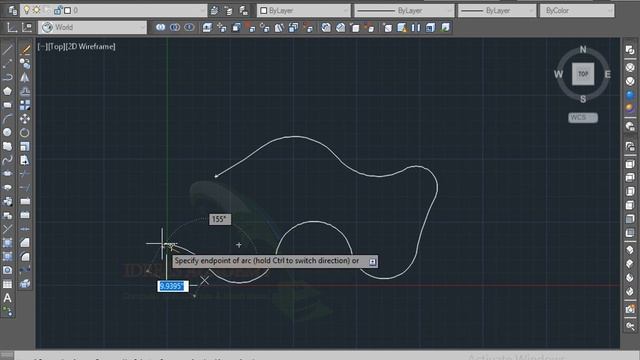
Task: Open the World UCS dropdown
Action: [x=93, y=27]
